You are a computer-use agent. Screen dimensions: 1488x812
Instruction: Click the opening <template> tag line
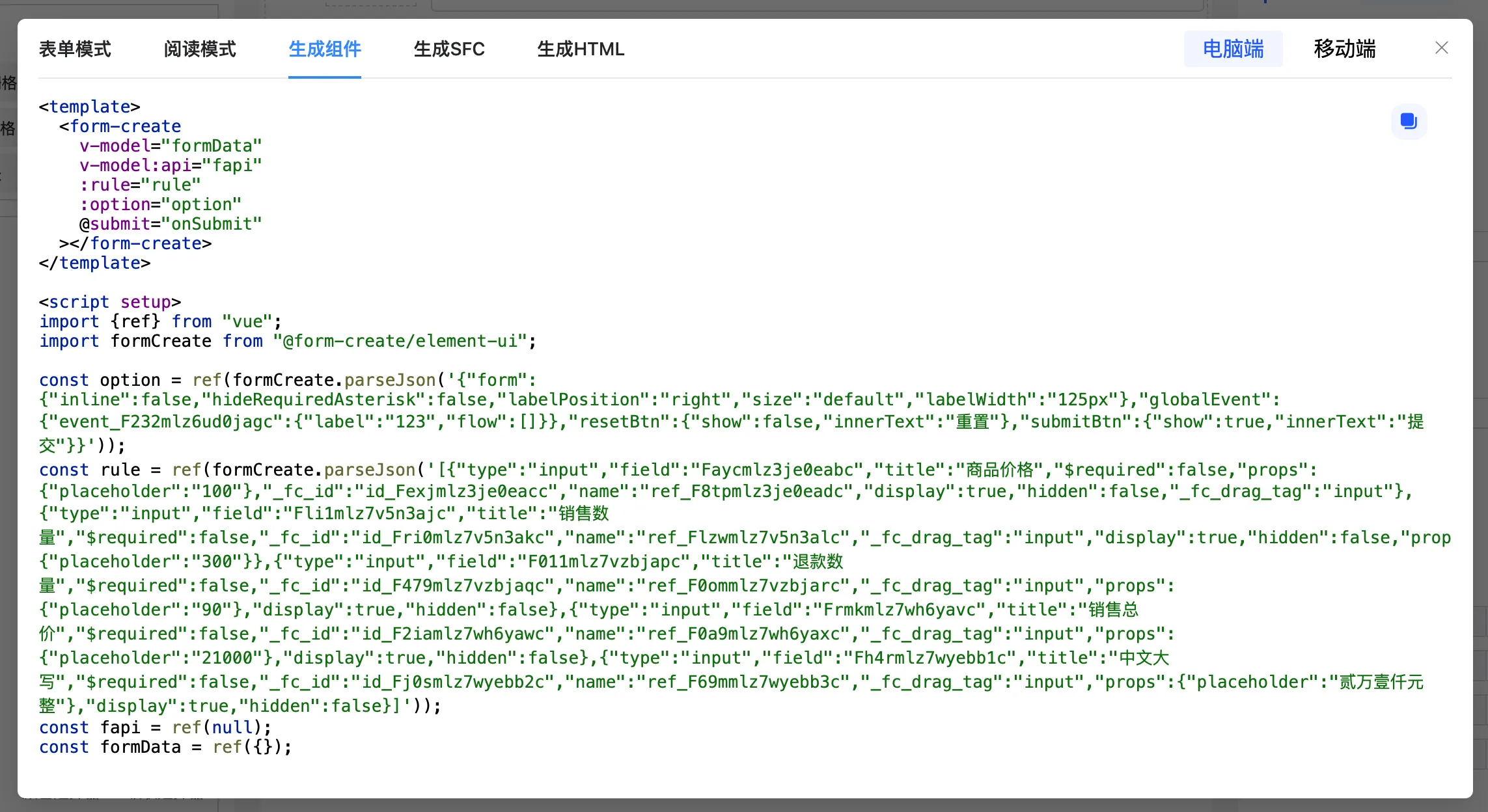coord(89,107)
